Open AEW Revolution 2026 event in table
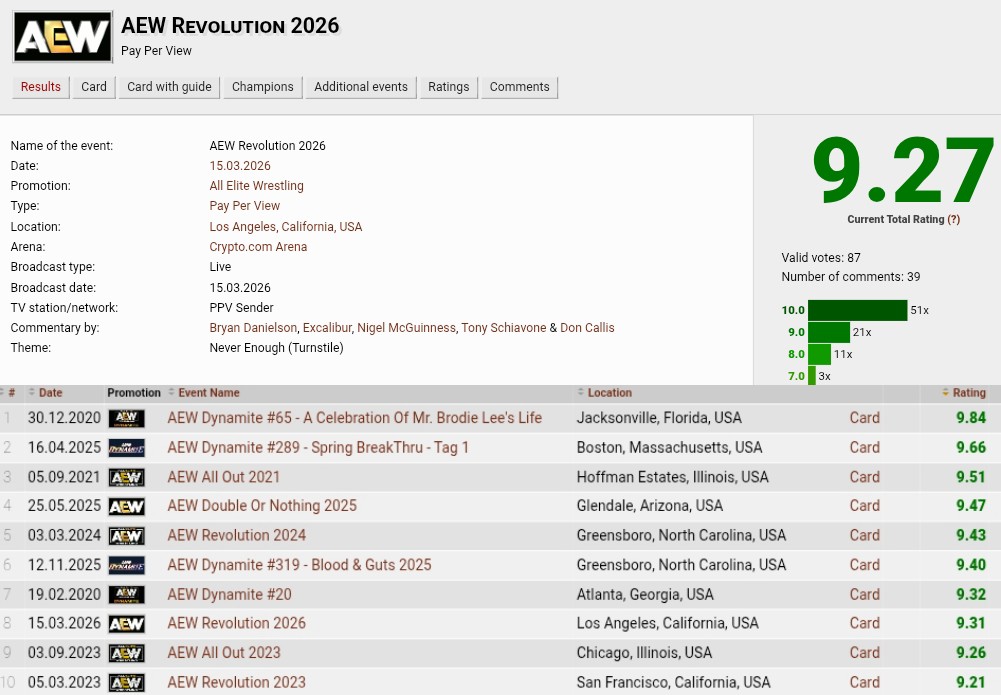This screenshot has height=695, width=1001. coord(236,624)
